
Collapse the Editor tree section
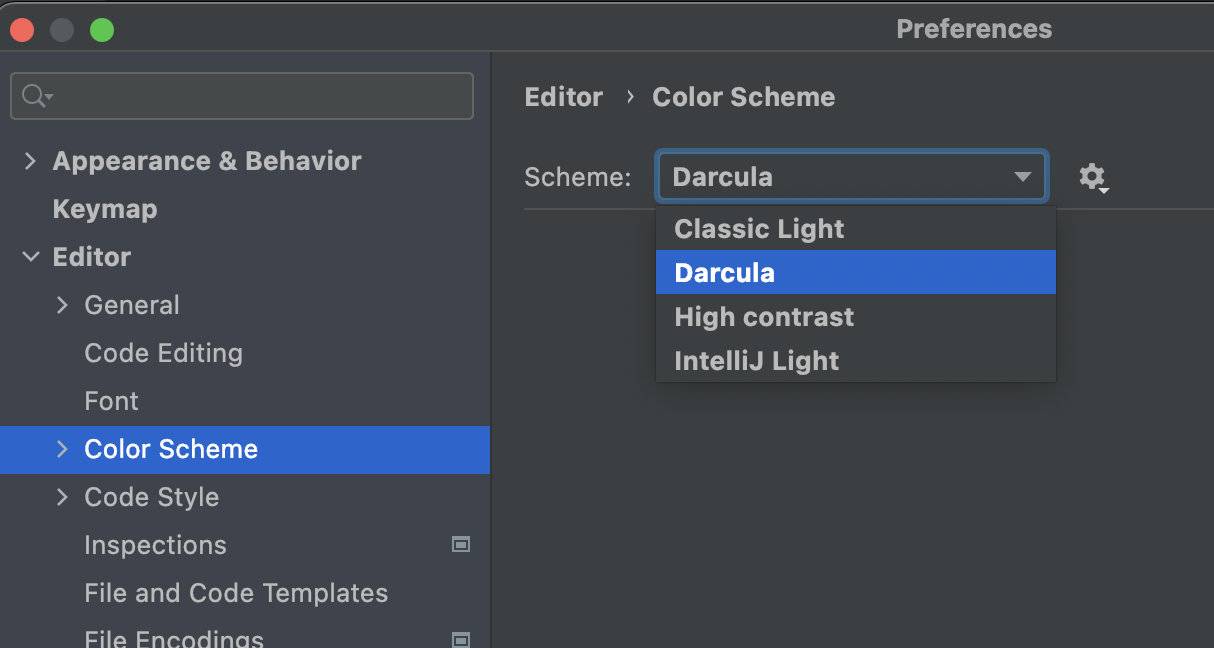(x=30, y=257)
